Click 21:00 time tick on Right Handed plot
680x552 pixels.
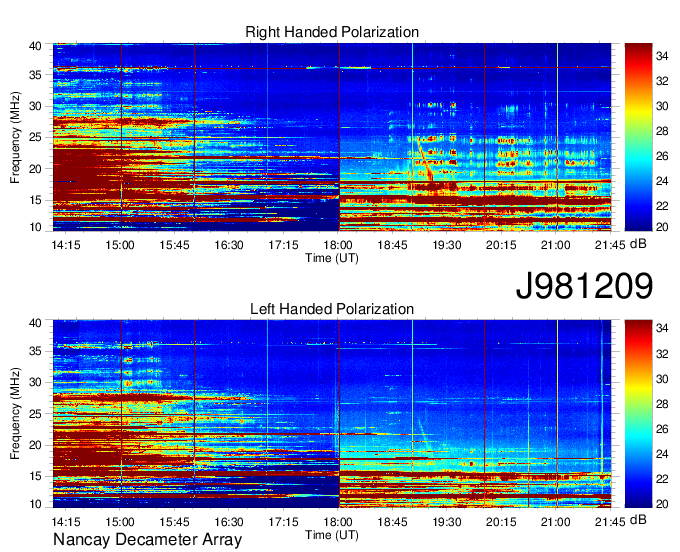click(x=556, y=245)
